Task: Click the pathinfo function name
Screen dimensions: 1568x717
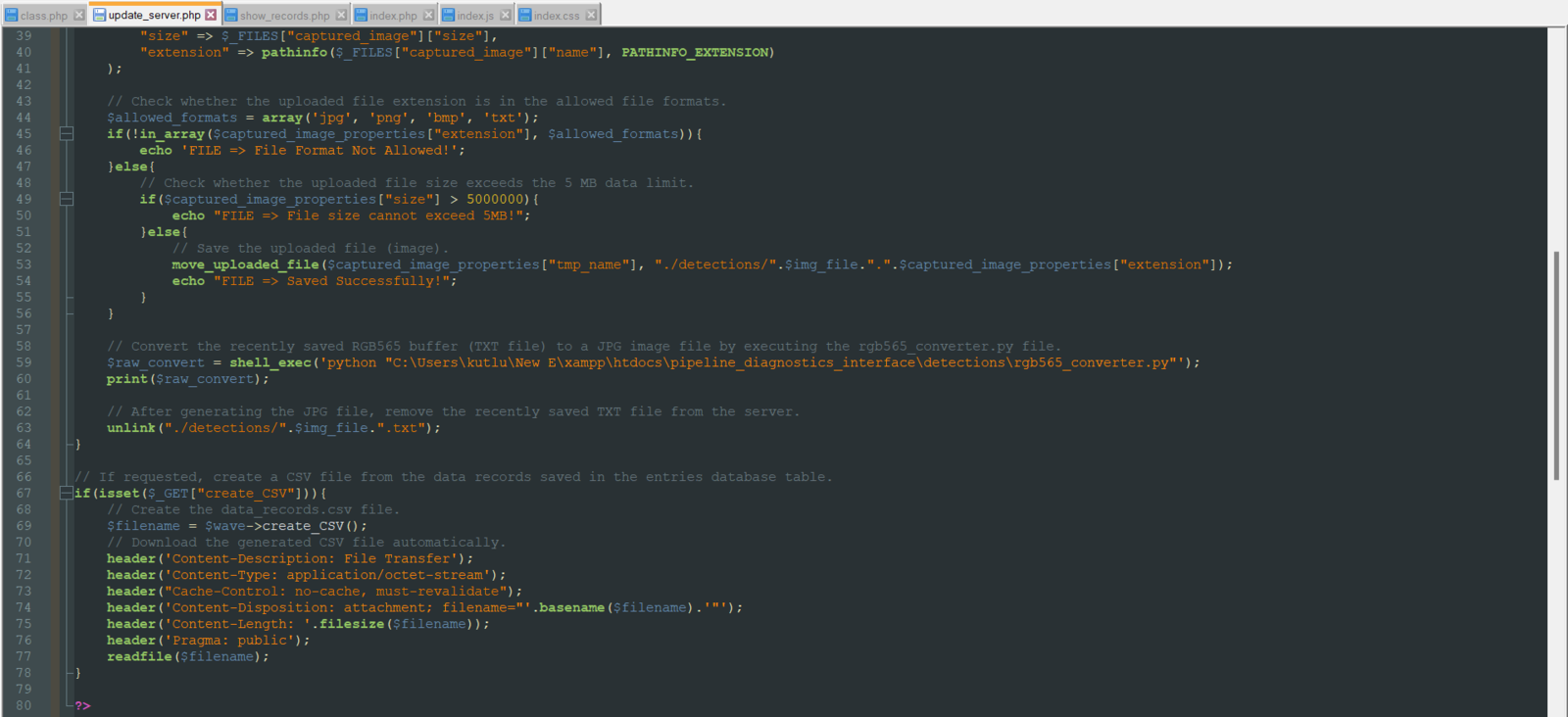Action: click(x=294, y=52)
